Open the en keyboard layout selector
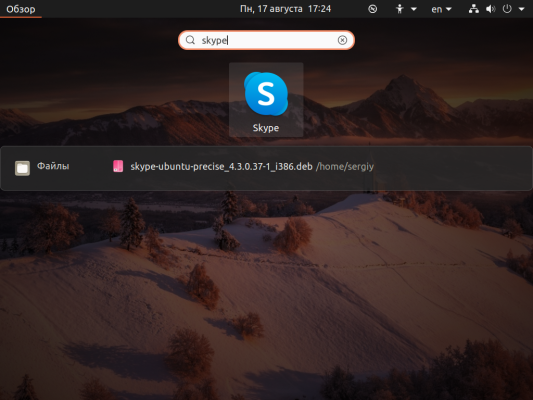Viewport: 533px width, 400px height. tap(441, 9)
